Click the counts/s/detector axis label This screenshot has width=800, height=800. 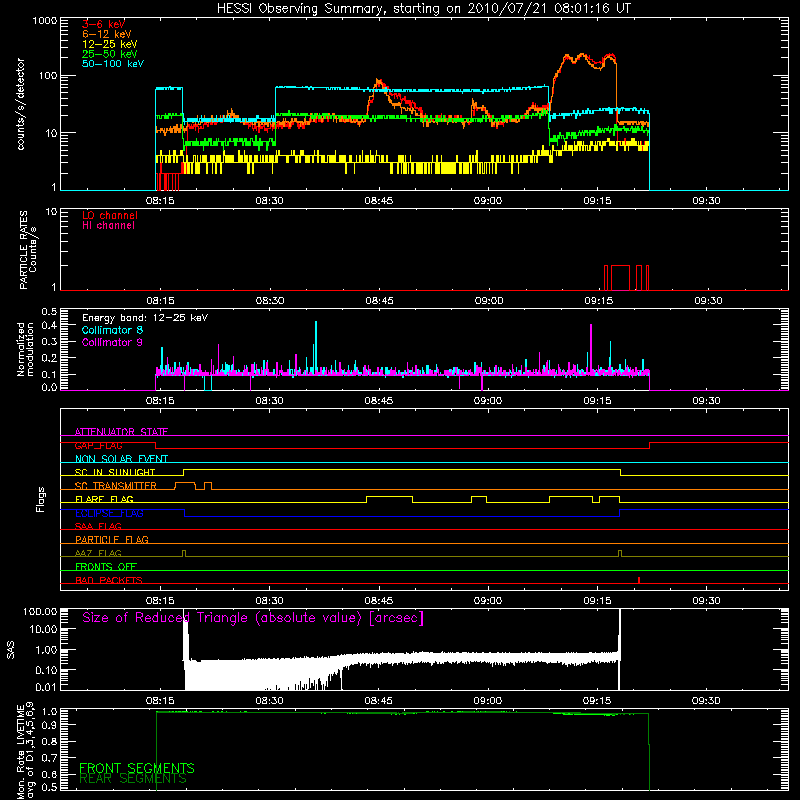click(x=20, y=104)
